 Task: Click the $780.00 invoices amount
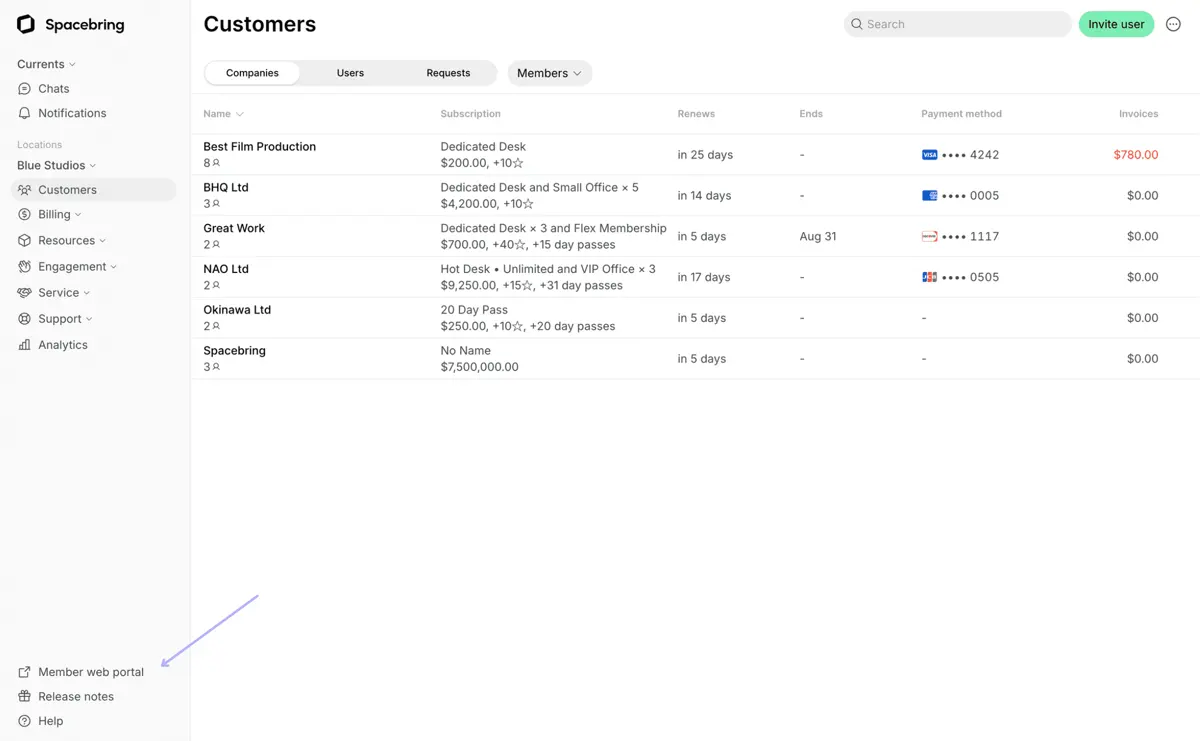click(1136, 155)
